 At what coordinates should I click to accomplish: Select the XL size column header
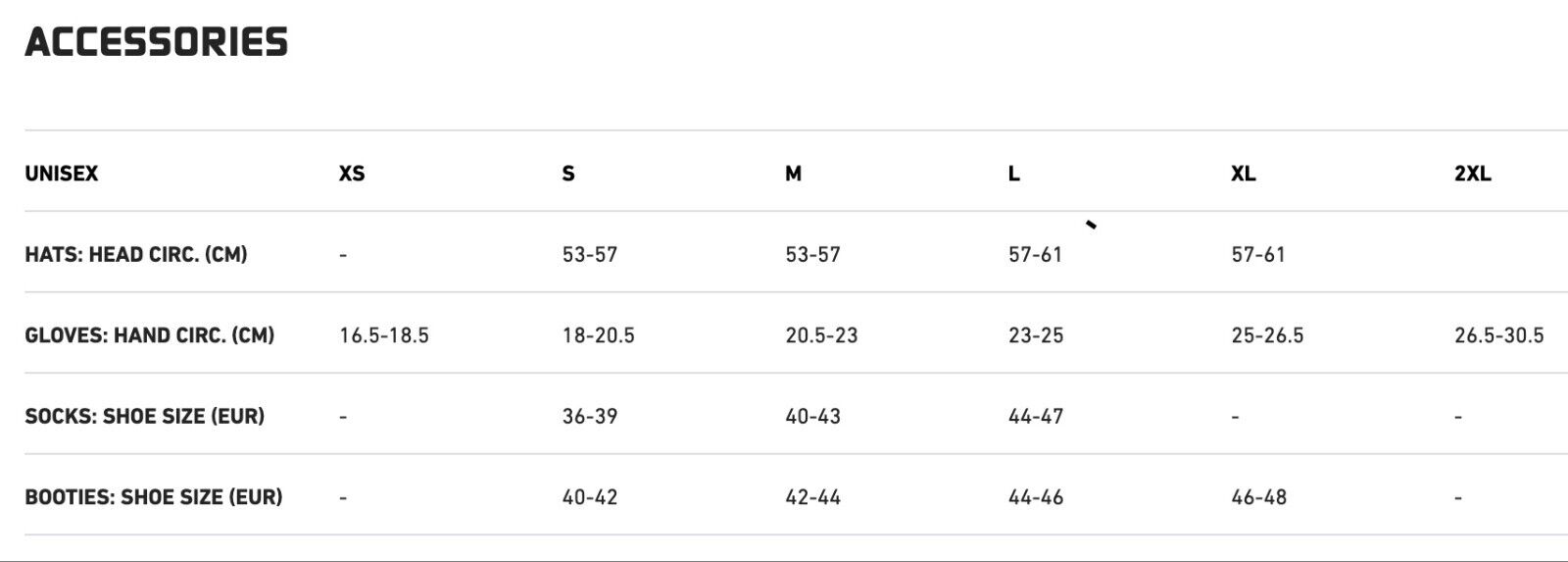coord(1243,174)
